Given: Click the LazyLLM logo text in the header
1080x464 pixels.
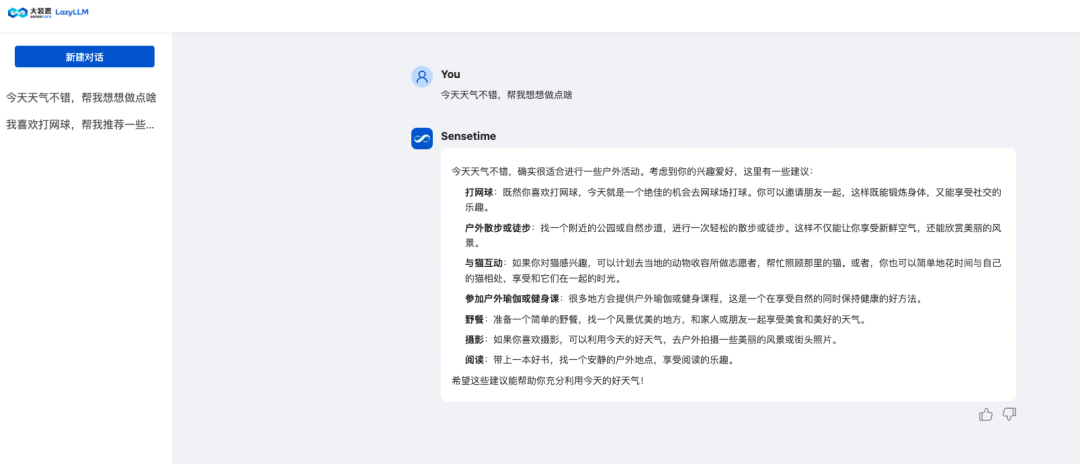Looking at the screenshot, I should coord(72,12).
